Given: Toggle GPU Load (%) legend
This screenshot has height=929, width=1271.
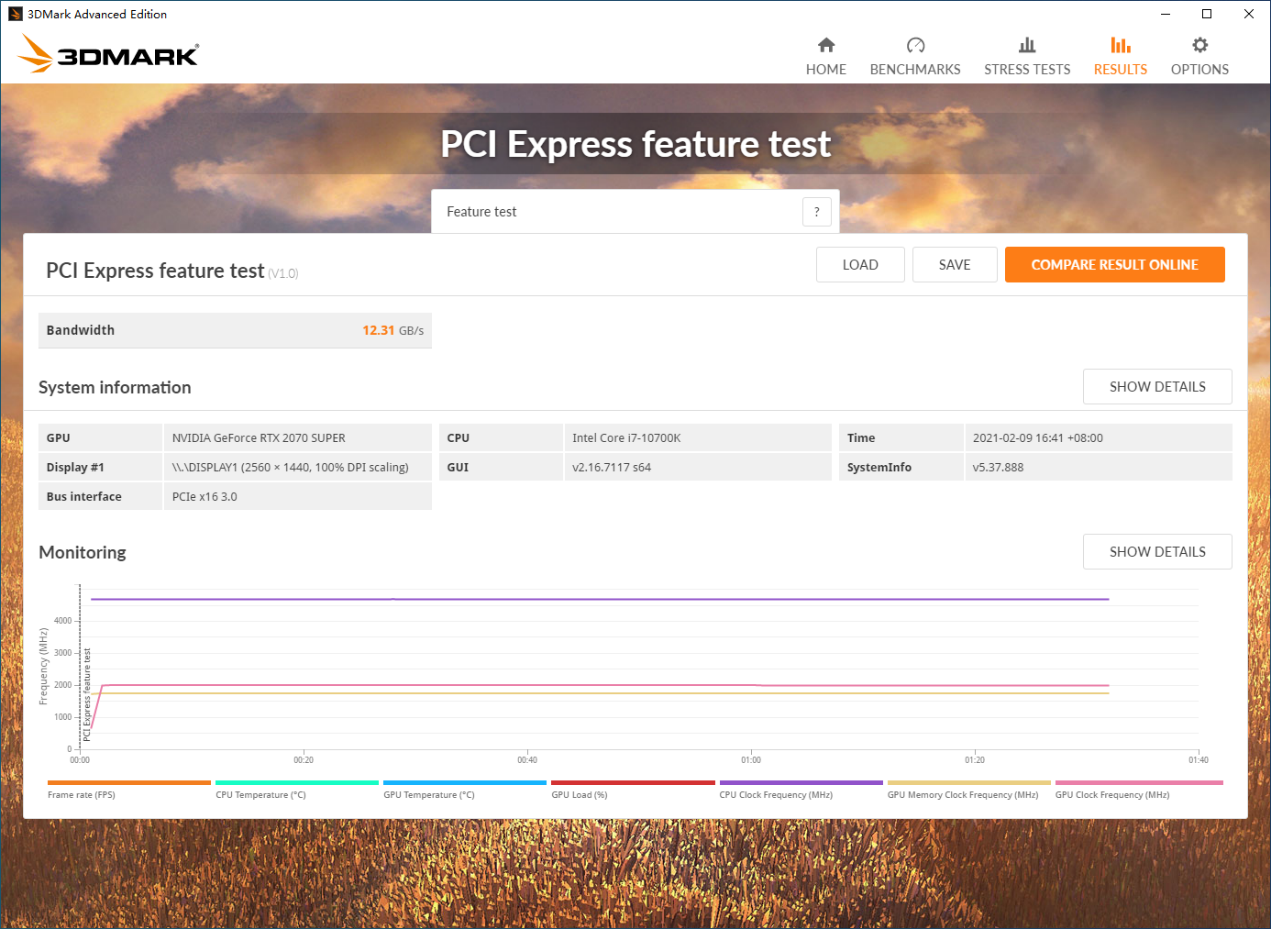Looking at the screenshot, I should click(x=633, y=789).
